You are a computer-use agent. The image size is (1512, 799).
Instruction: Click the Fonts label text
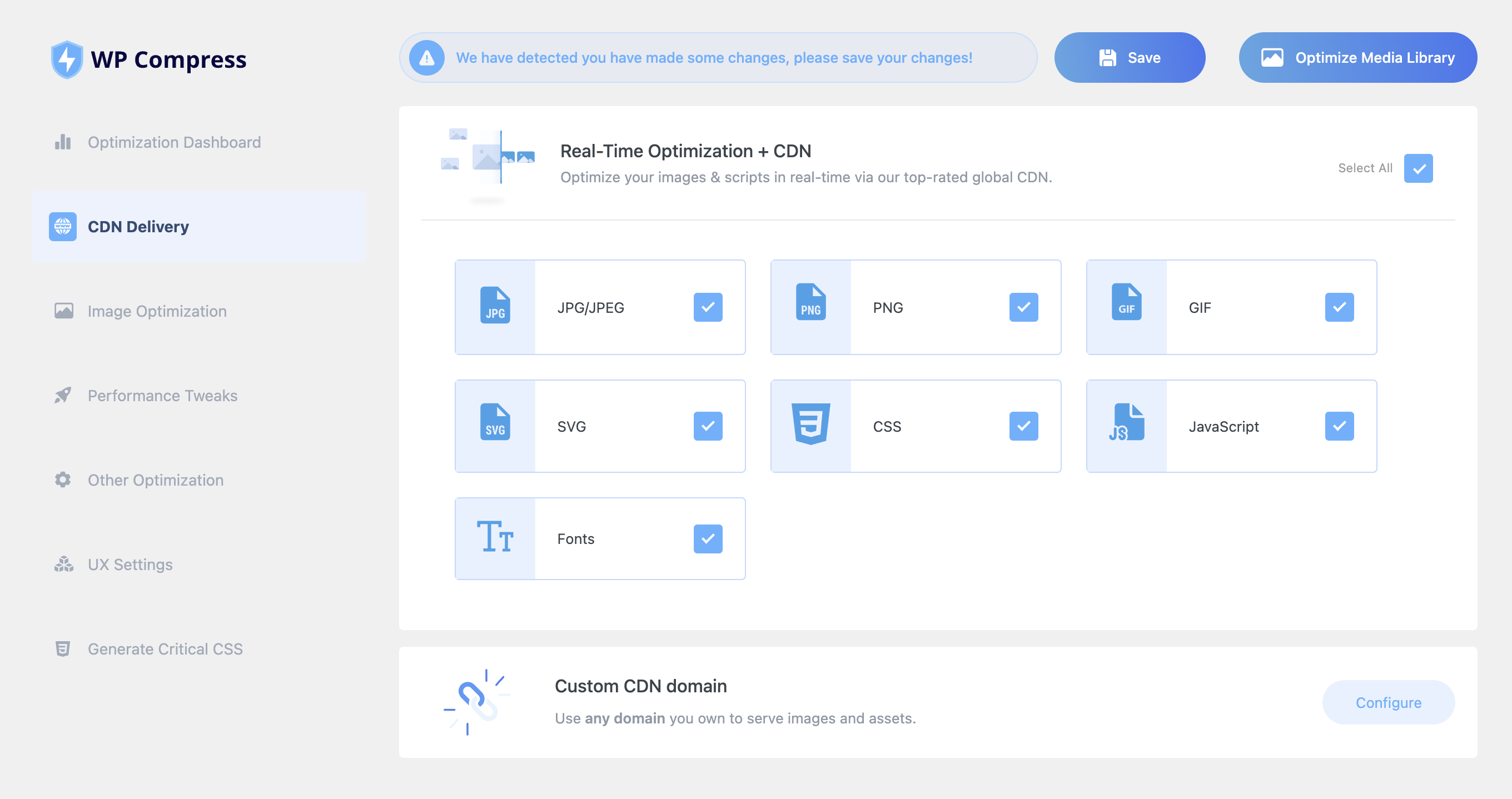[576, 538]
